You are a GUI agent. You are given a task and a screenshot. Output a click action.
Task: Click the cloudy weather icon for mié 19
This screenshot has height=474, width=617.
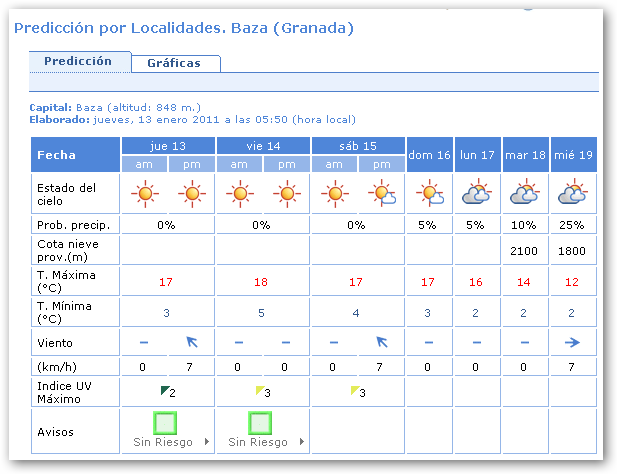point(572,193)
